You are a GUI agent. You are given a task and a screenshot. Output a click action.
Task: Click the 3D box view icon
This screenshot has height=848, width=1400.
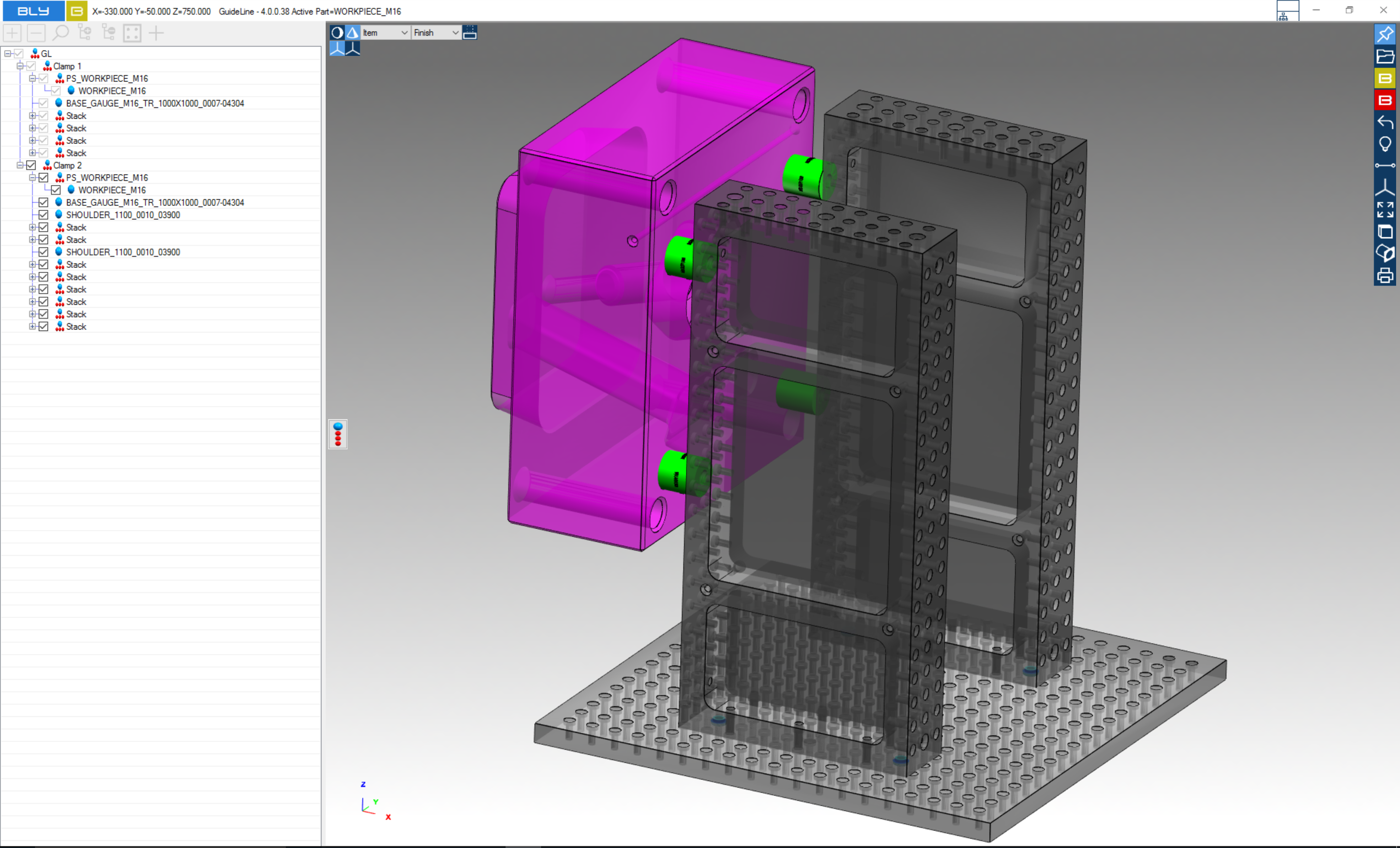[x=1384, y=231]
